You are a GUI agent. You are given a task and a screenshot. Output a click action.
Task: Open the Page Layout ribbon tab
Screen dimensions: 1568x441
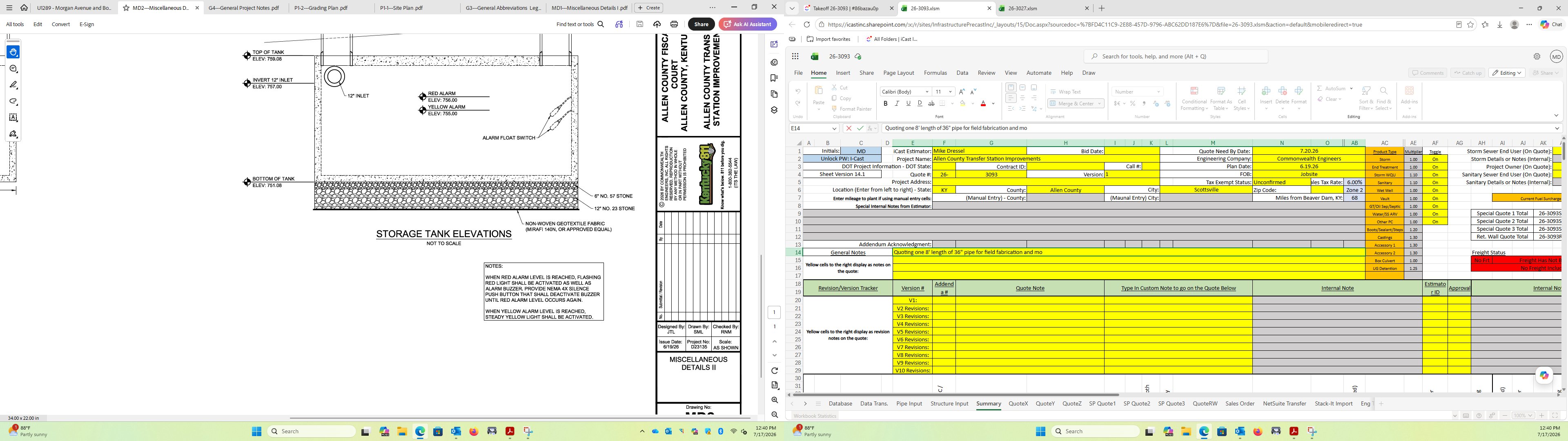[x=898, y=73]
